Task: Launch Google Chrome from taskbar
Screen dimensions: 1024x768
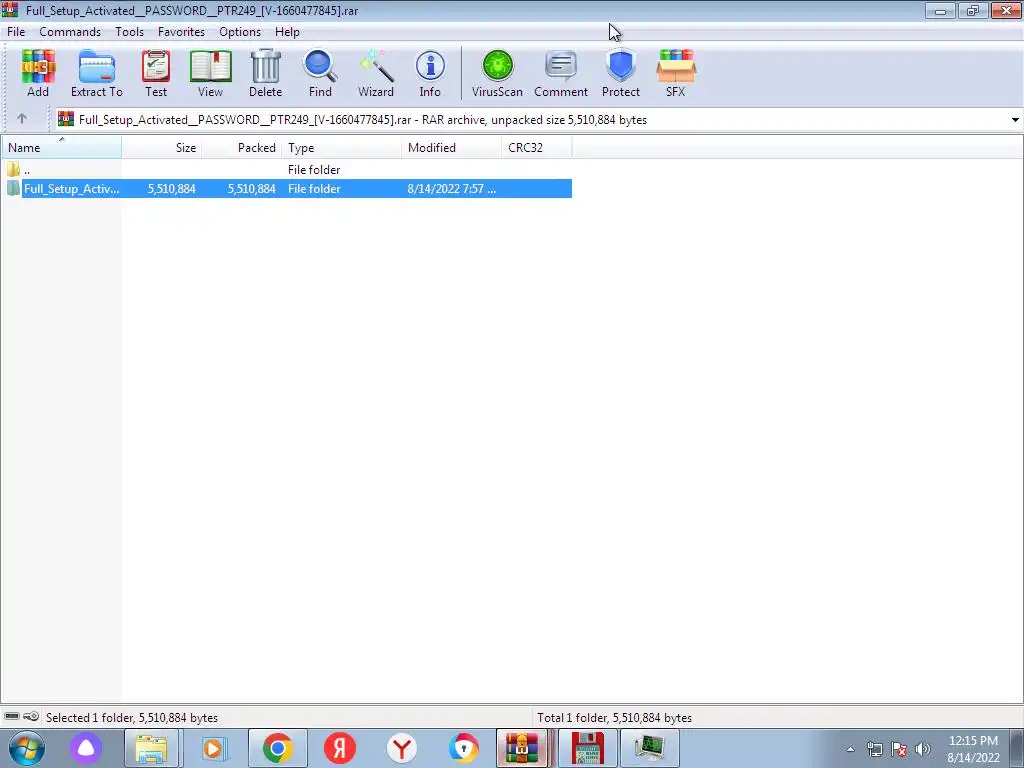Action: click(278, 748)
